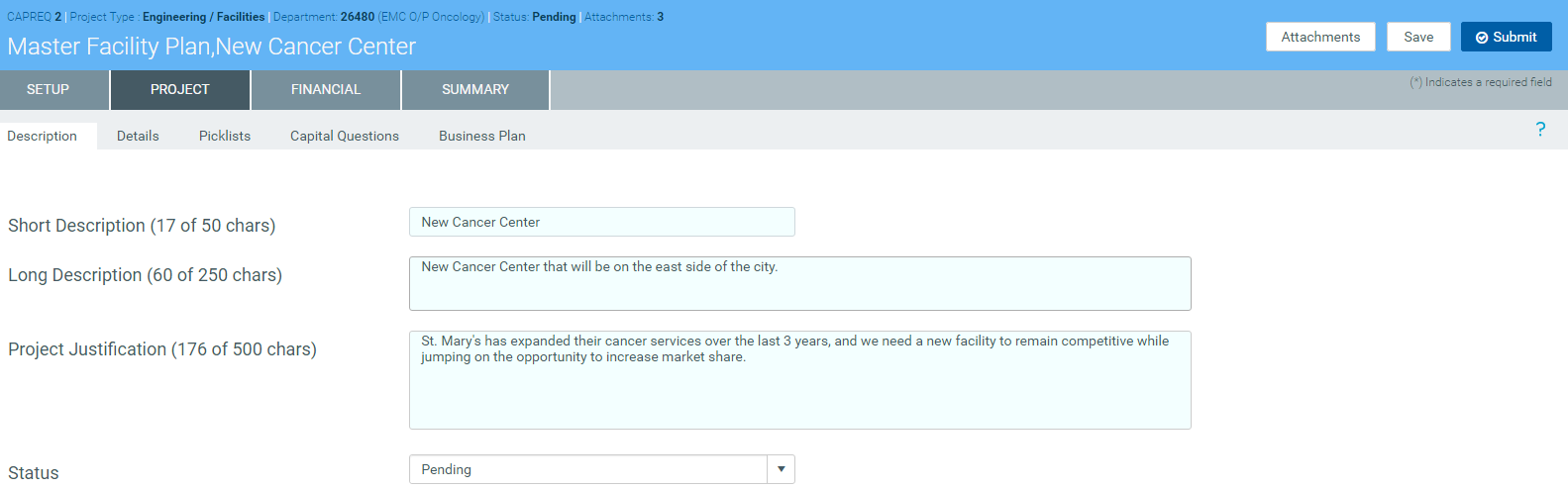The image size is (1568, 491).
Task: Switch to the Details sub-tab
Action: [138, 136]
